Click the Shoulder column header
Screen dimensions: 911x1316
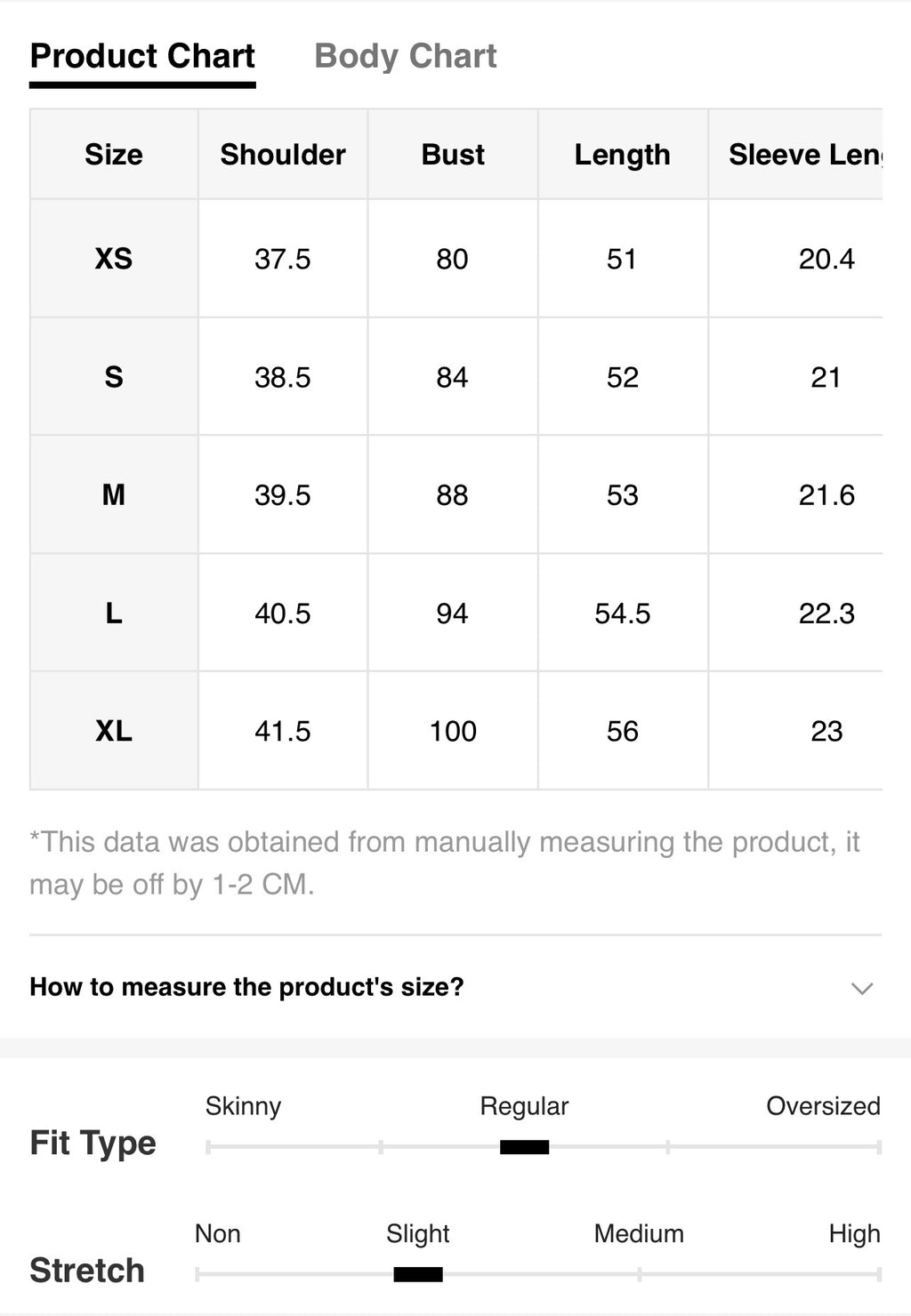tap(283, 155)
